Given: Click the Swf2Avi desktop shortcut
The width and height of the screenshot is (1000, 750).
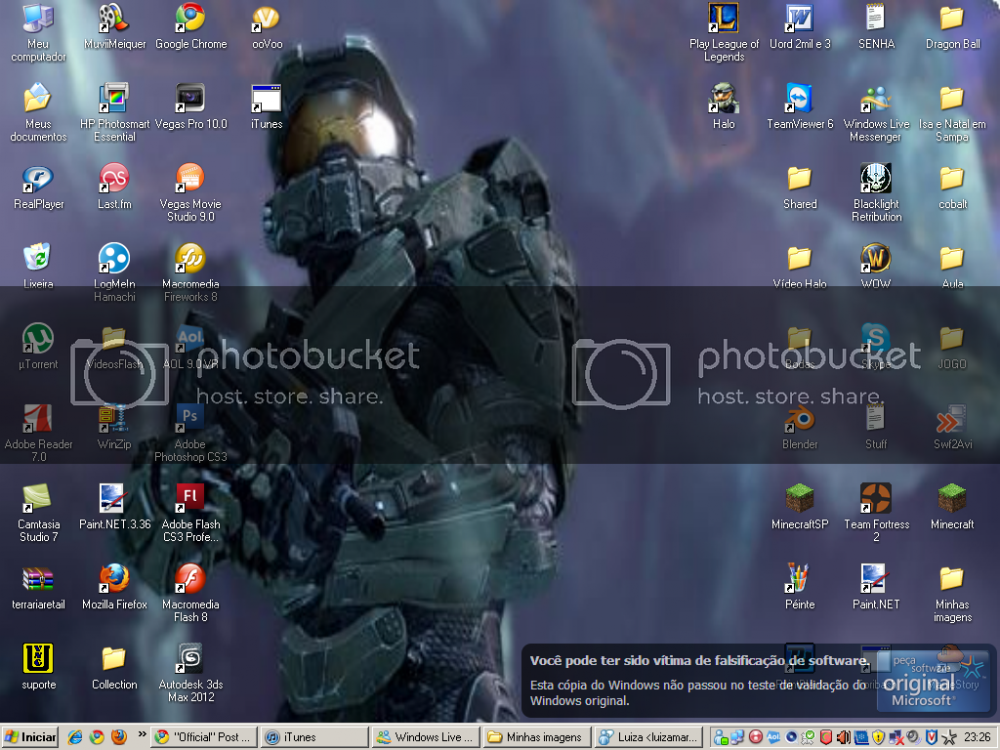Looking at the screenshot, I should (x=952, y=427).
